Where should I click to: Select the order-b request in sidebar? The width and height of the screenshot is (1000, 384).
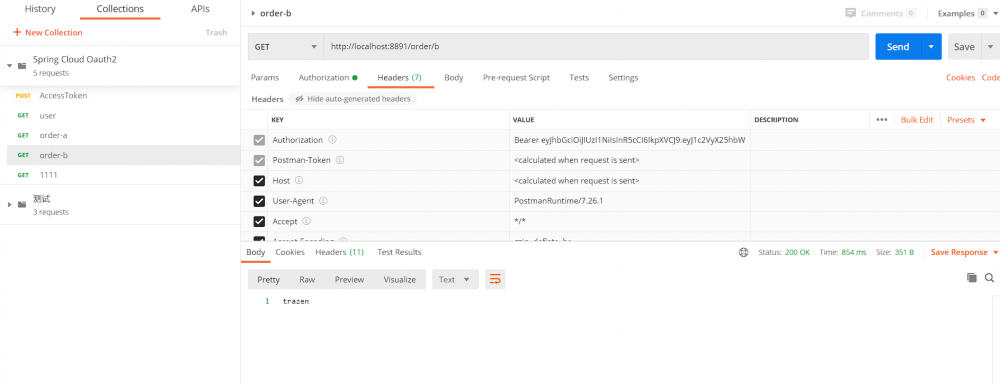[124, 155]
